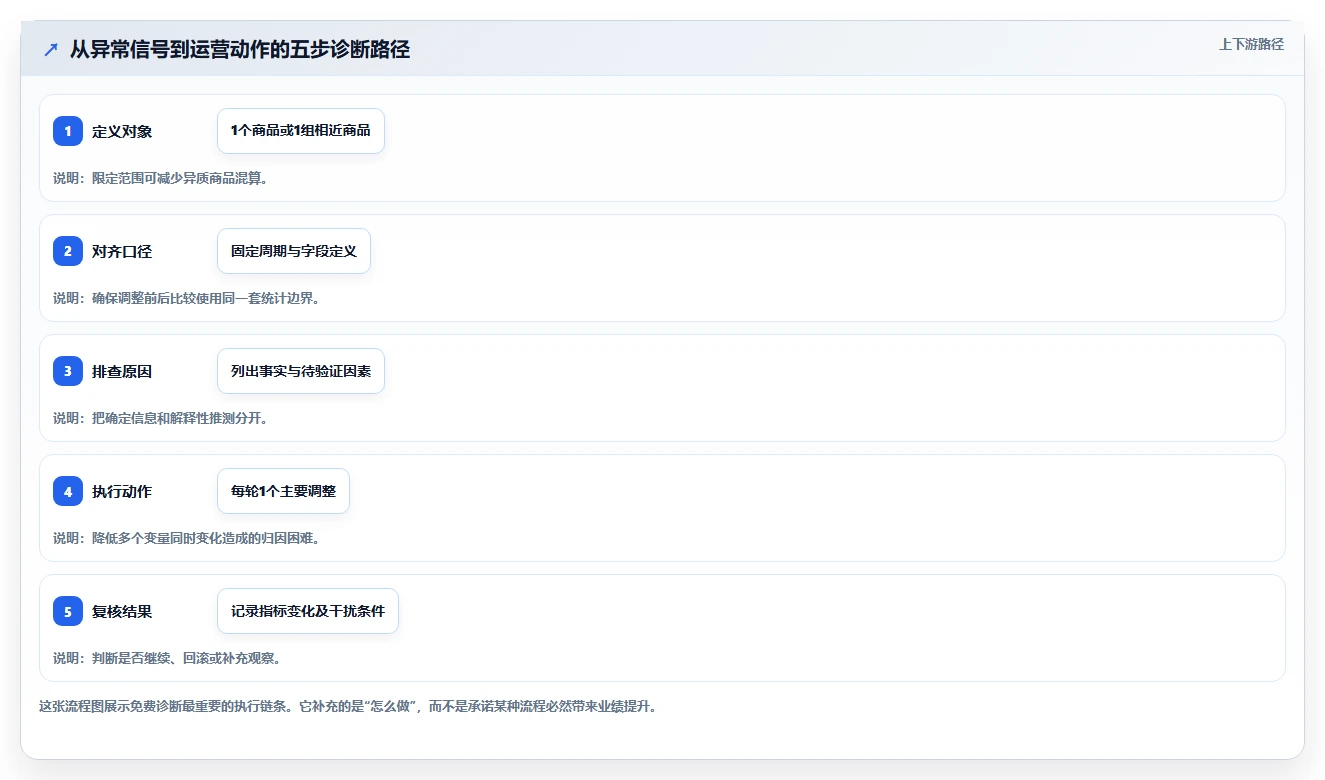
Task: Click the arrow icon beside the title
Action: click(51, 49)
